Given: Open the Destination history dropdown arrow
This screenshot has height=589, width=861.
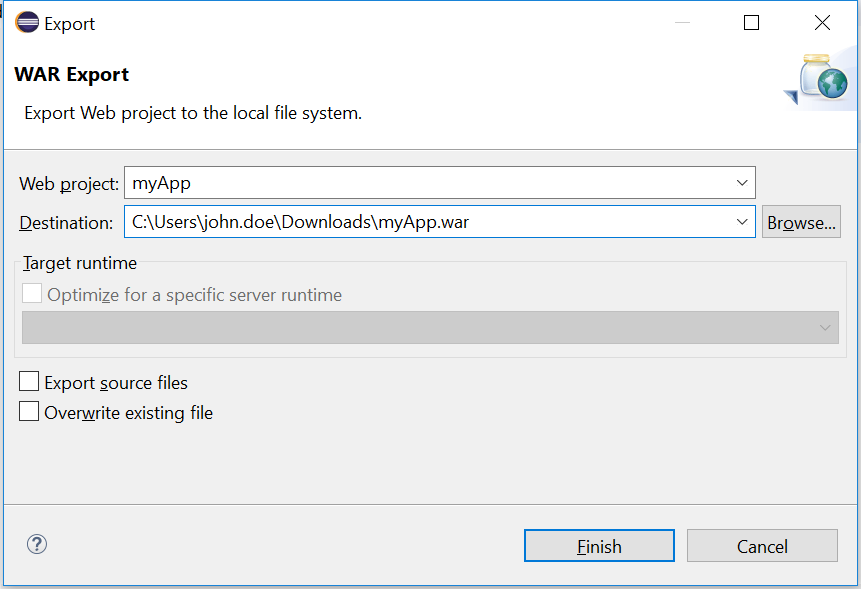Looking at the screenshot, I should click(741, 222).
